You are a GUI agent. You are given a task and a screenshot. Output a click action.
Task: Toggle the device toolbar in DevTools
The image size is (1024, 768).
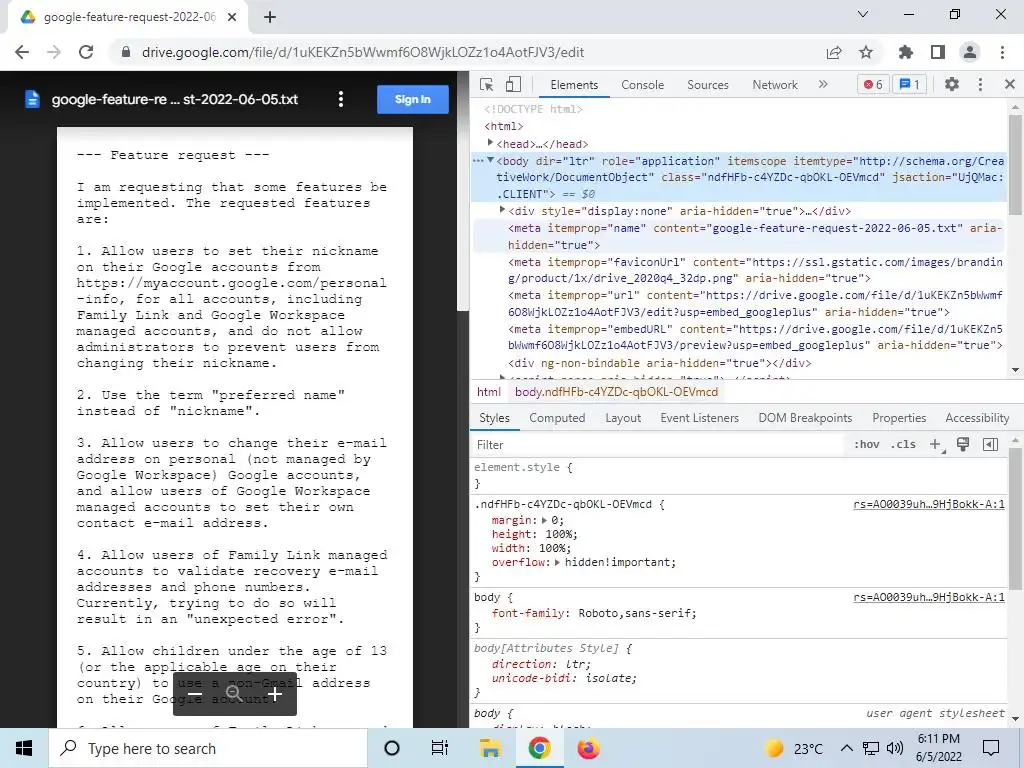pyautogui.click(x=513, y=84)
